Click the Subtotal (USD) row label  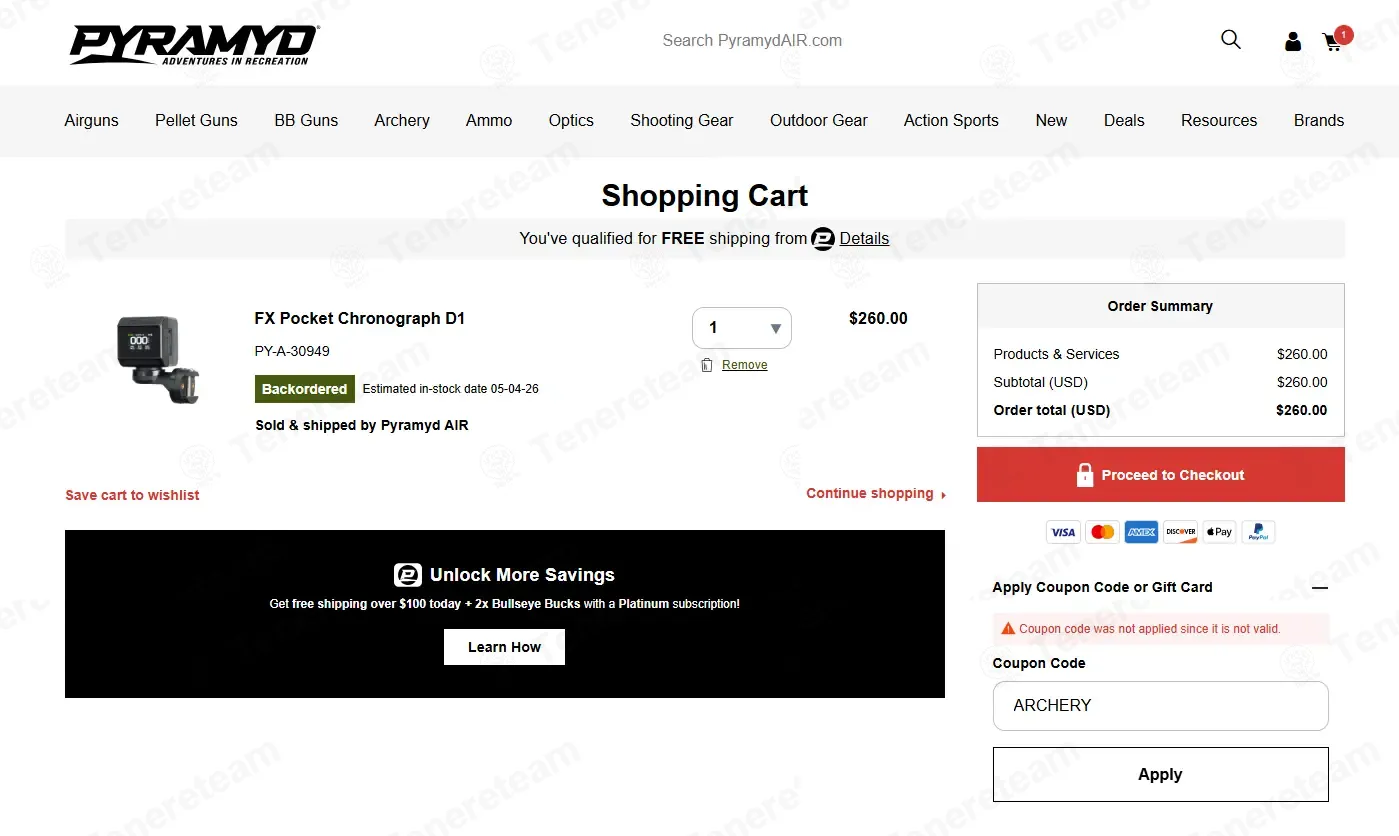(x=1040, y=383)
